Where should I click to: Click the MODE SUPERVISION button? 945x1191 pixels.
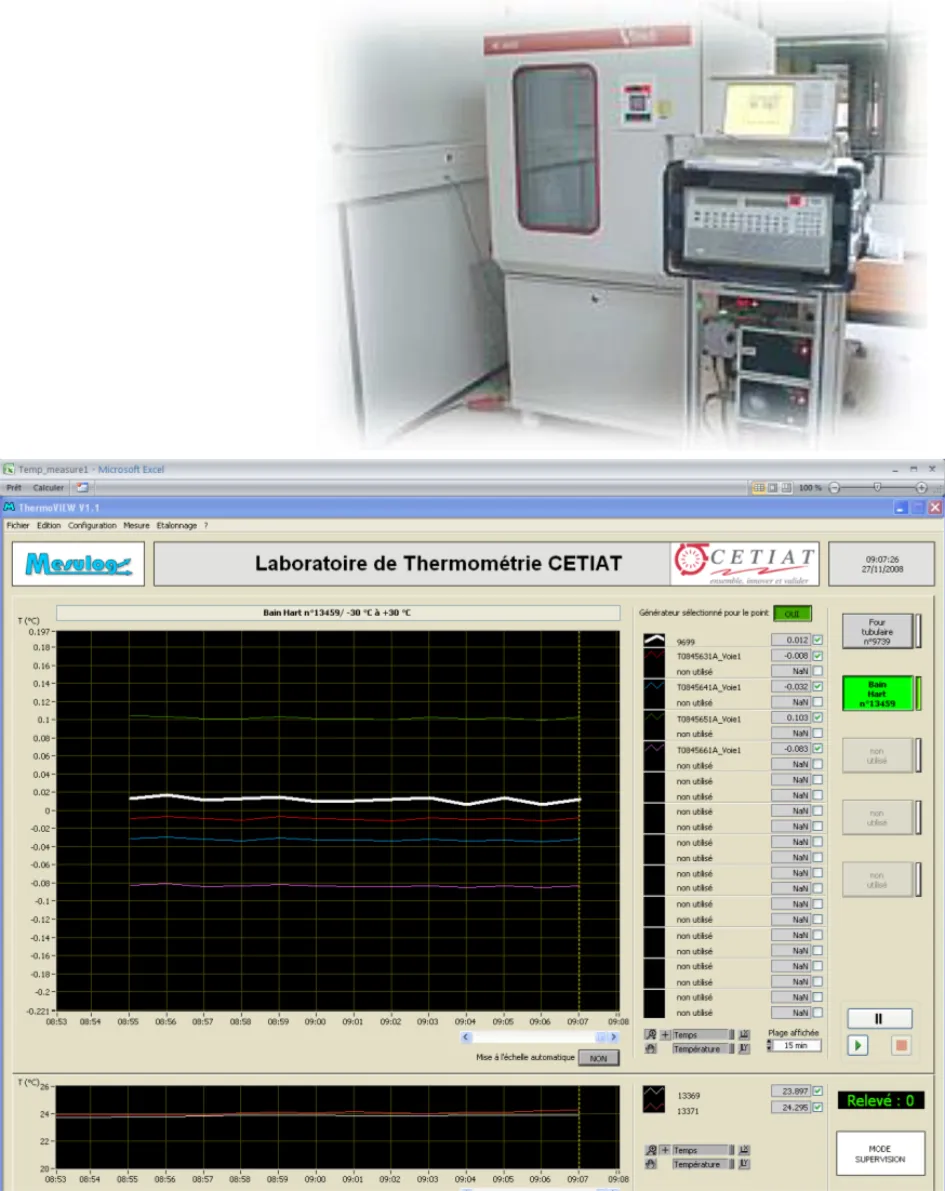pyautogui.click(x=880, y=1154)
